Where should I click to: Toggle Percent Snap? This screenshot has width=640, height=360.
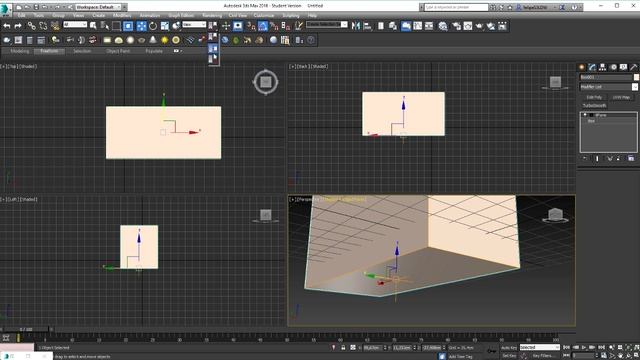(x=274, y=26)
